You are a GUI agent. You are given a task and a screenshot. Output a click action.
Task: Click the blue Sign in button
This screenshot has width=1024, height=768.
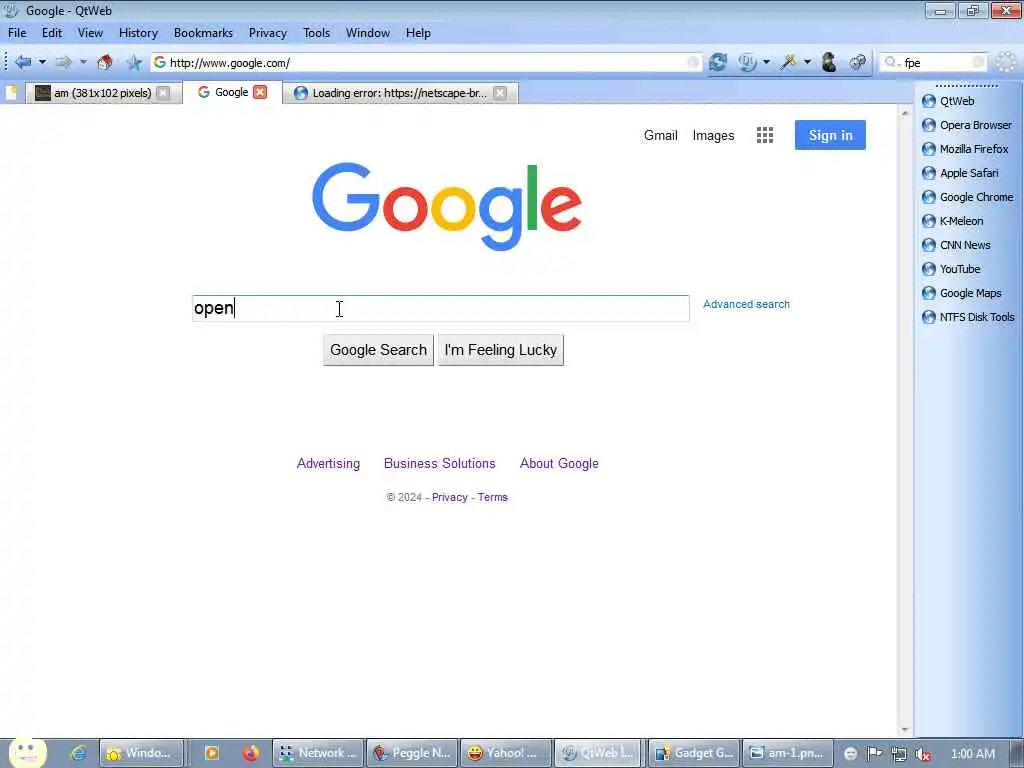pyautogui.click(x=830, y=135)
